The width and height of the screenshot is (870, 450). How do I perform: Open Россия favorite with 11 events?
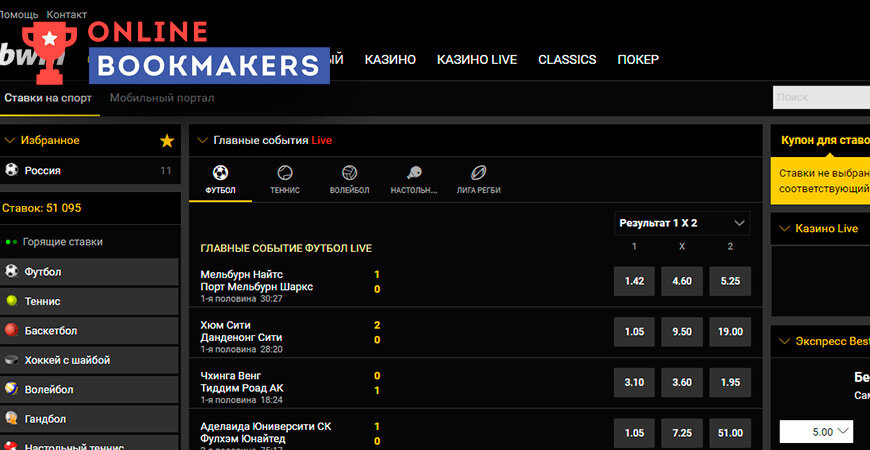[x=90, y=170]
